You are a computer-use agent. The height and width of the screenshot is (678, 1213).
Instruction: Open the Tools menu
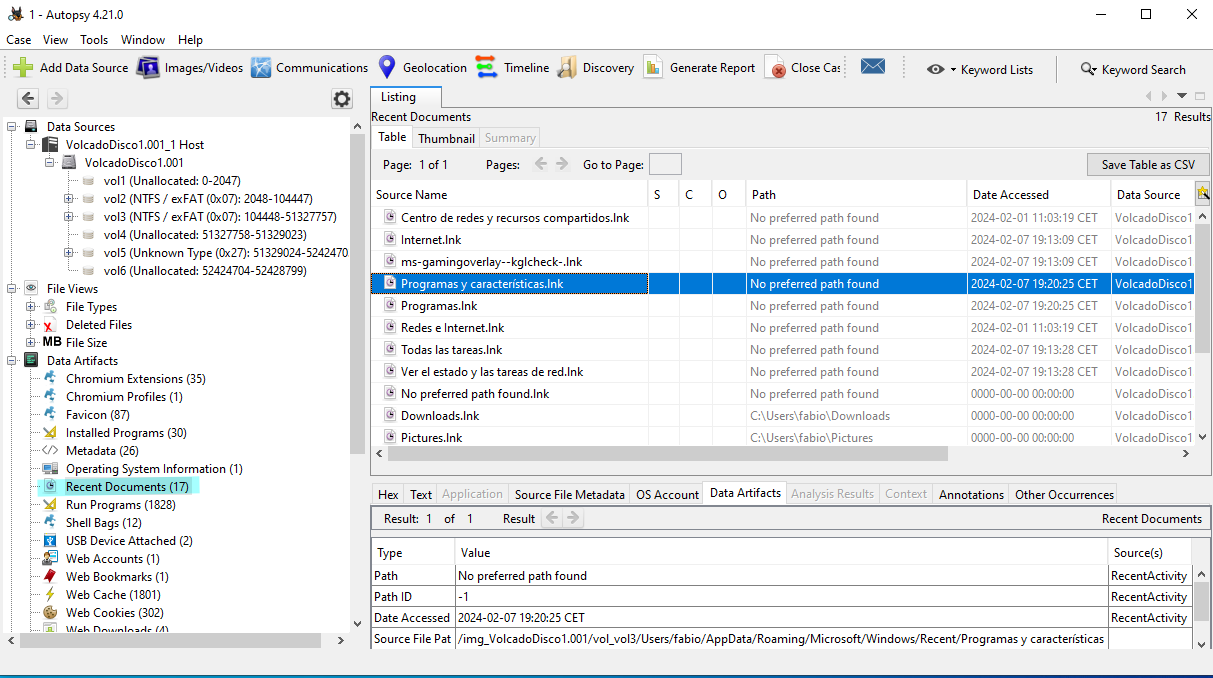94,40
